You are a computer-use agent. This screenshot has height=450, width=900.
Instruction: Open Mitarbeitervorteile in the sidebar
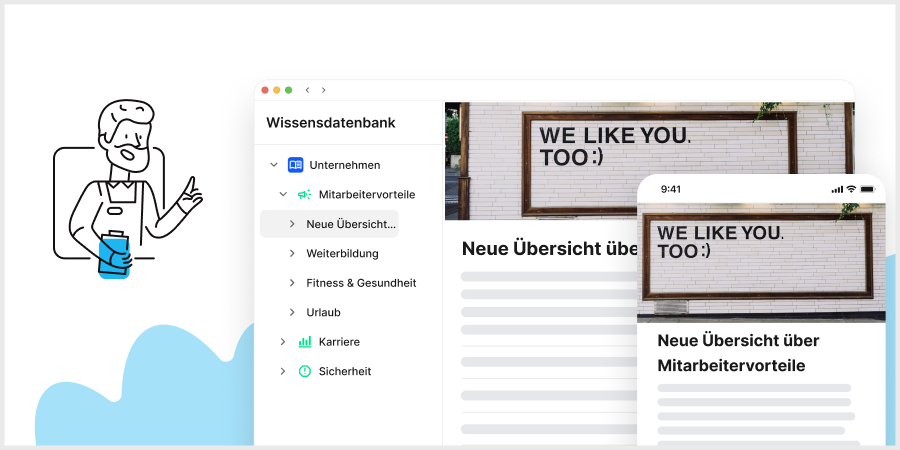tap(367, 195)
